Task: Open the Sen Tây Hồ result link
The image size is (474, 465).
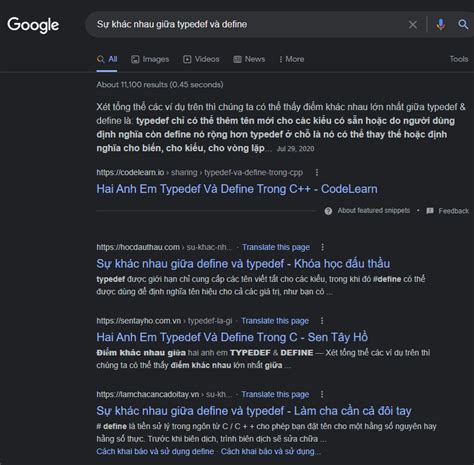Action: click(232, 337)
